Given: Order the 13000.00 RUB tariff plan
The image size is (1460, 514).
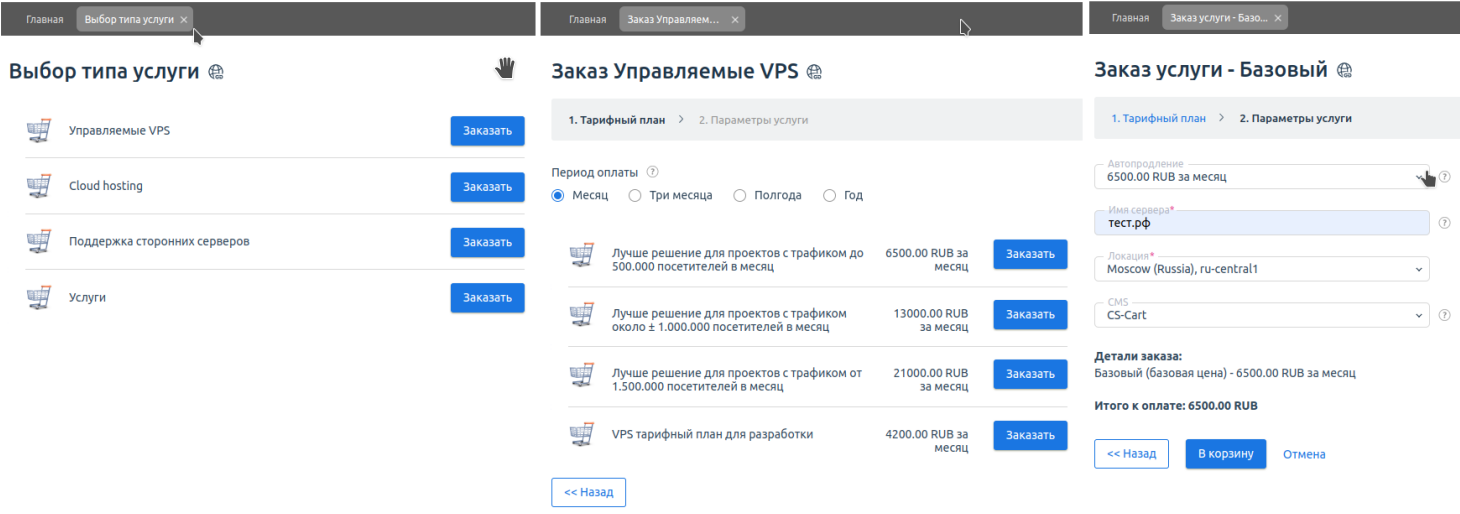Looking at the screenshot, I should [1030, 314].
